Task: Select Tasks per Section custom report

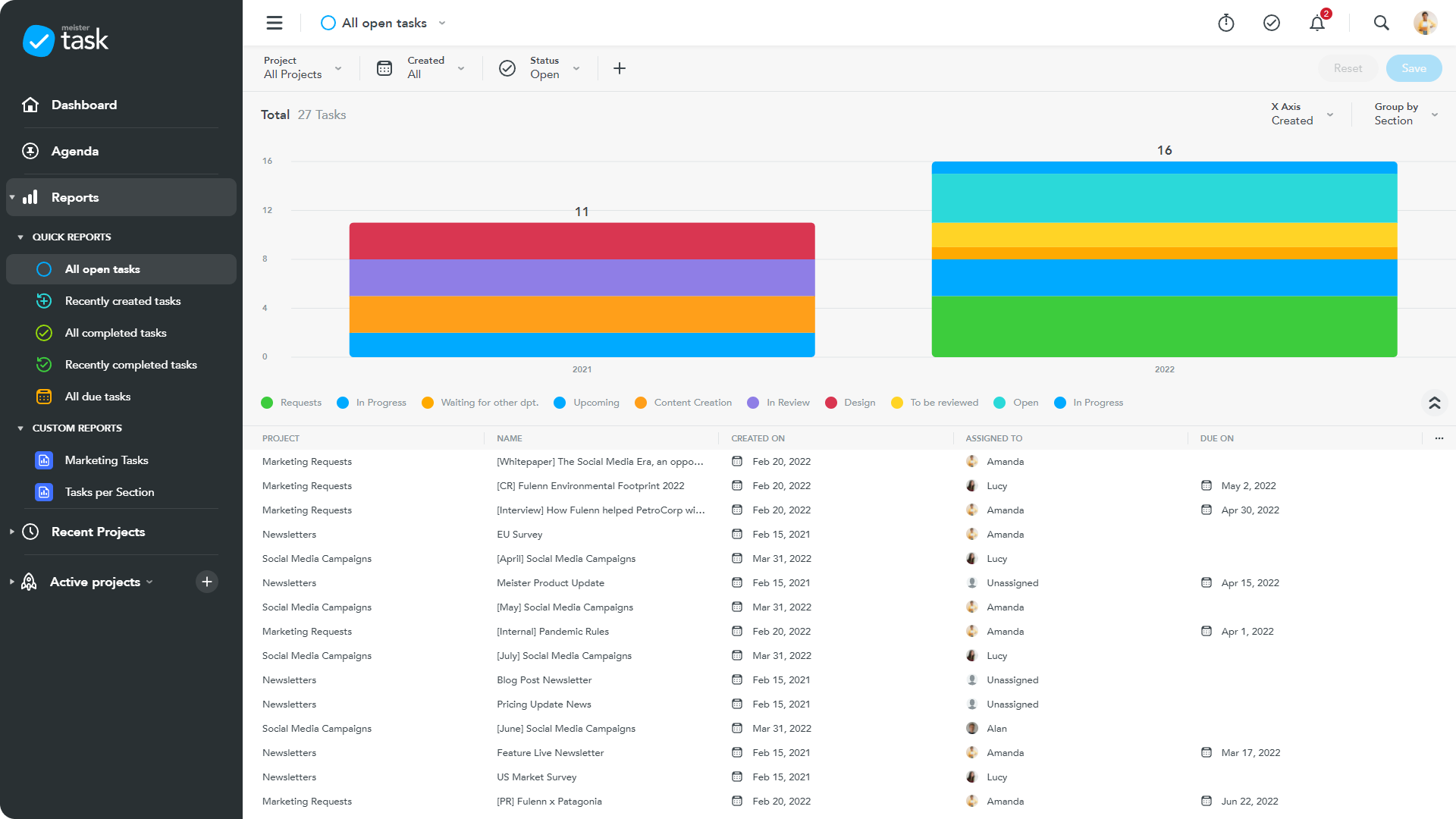Action: 109,492
